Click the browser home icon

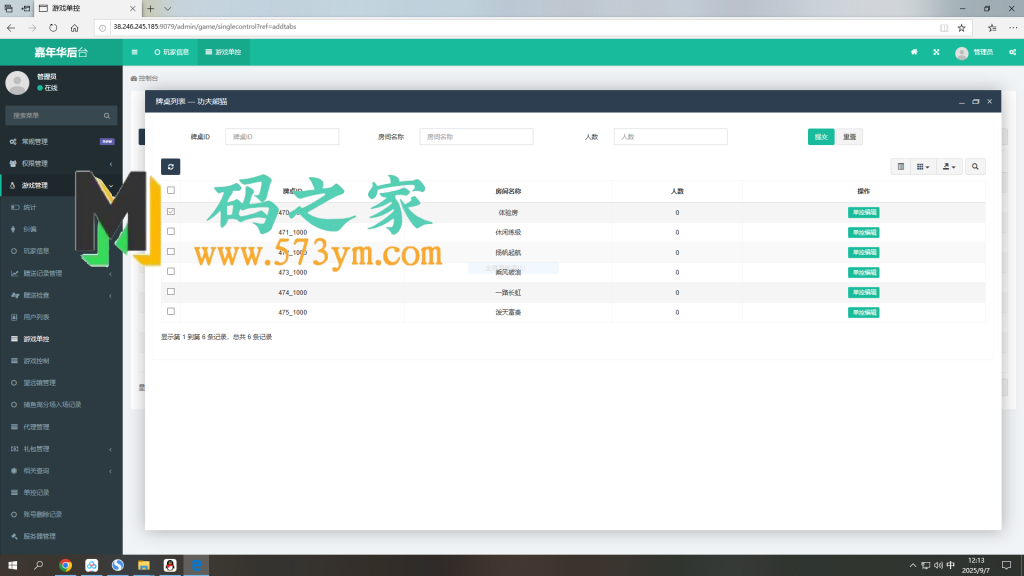74,27
